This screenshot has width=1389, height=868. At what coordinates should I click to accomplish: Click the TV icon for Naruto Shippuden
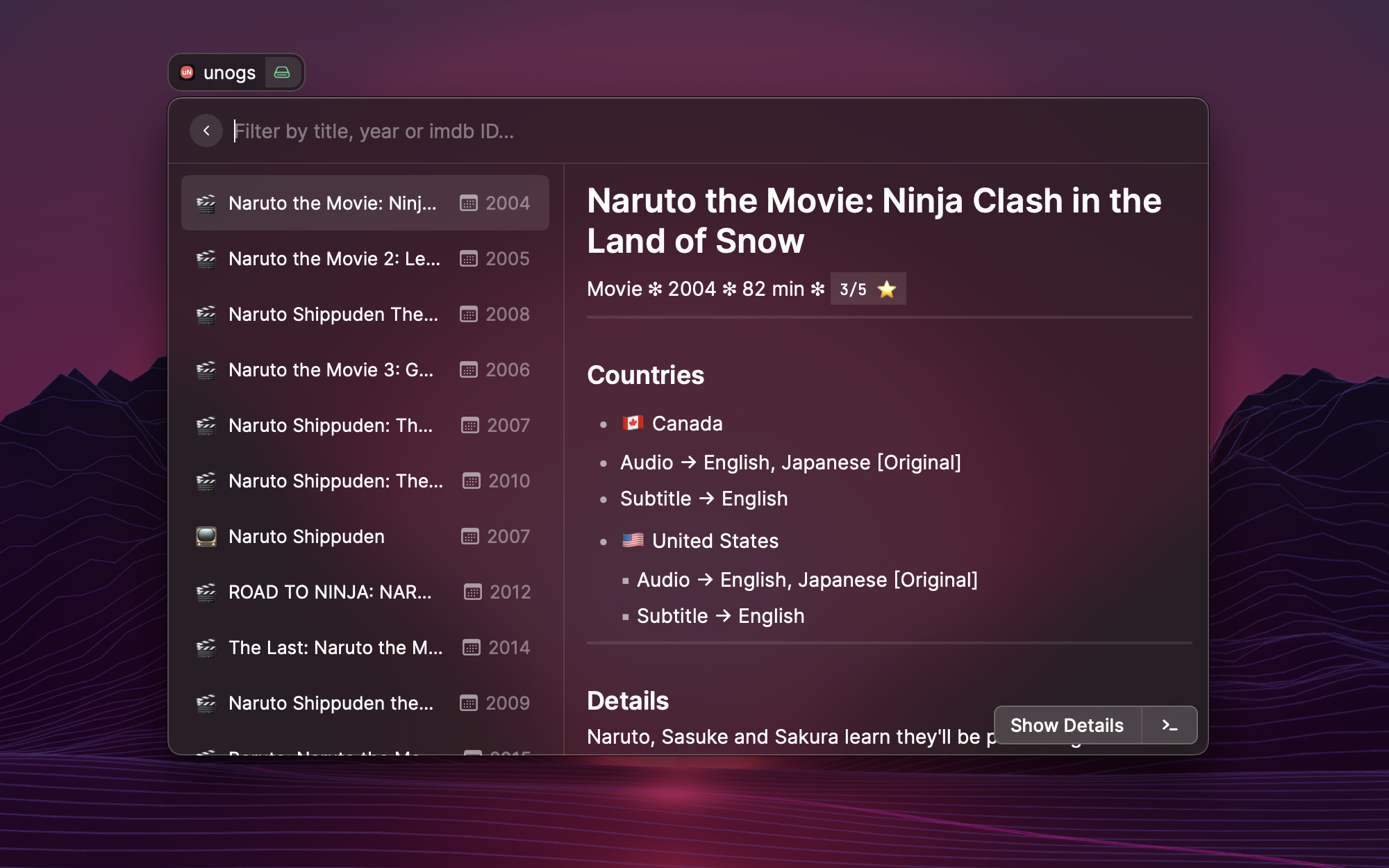206,537
